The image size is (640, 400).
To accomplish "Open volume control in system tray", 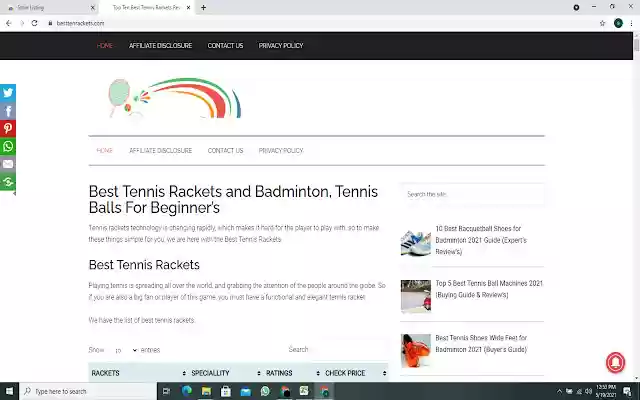I will click(588, 391).
